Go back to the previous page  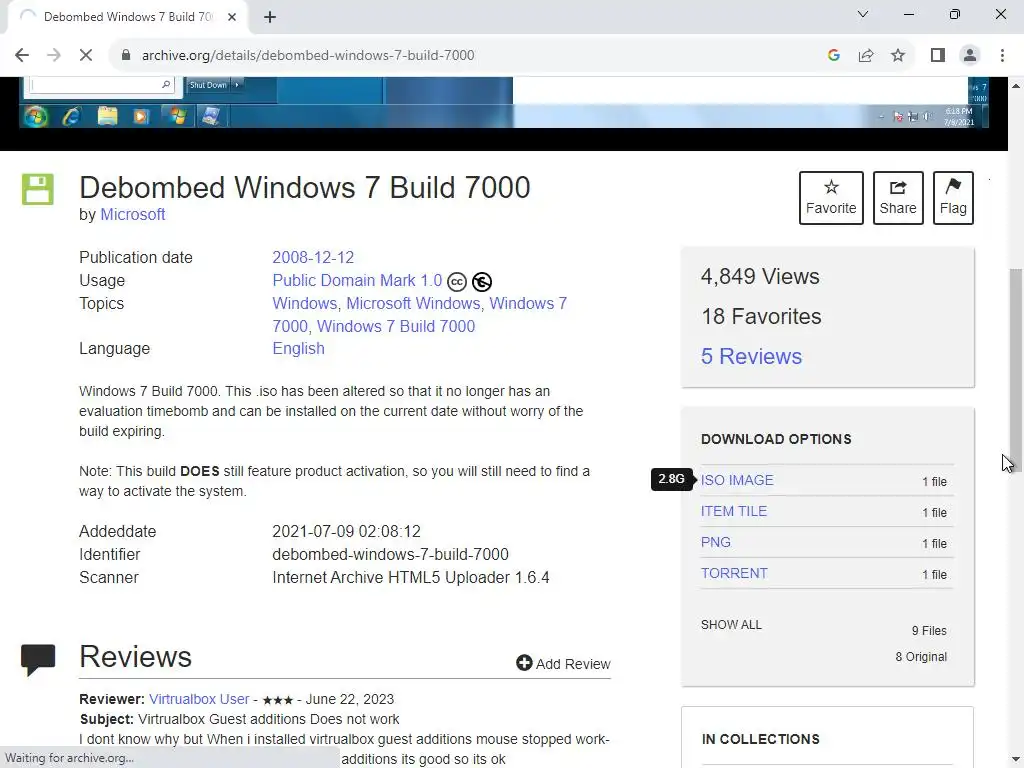point(22,56)
